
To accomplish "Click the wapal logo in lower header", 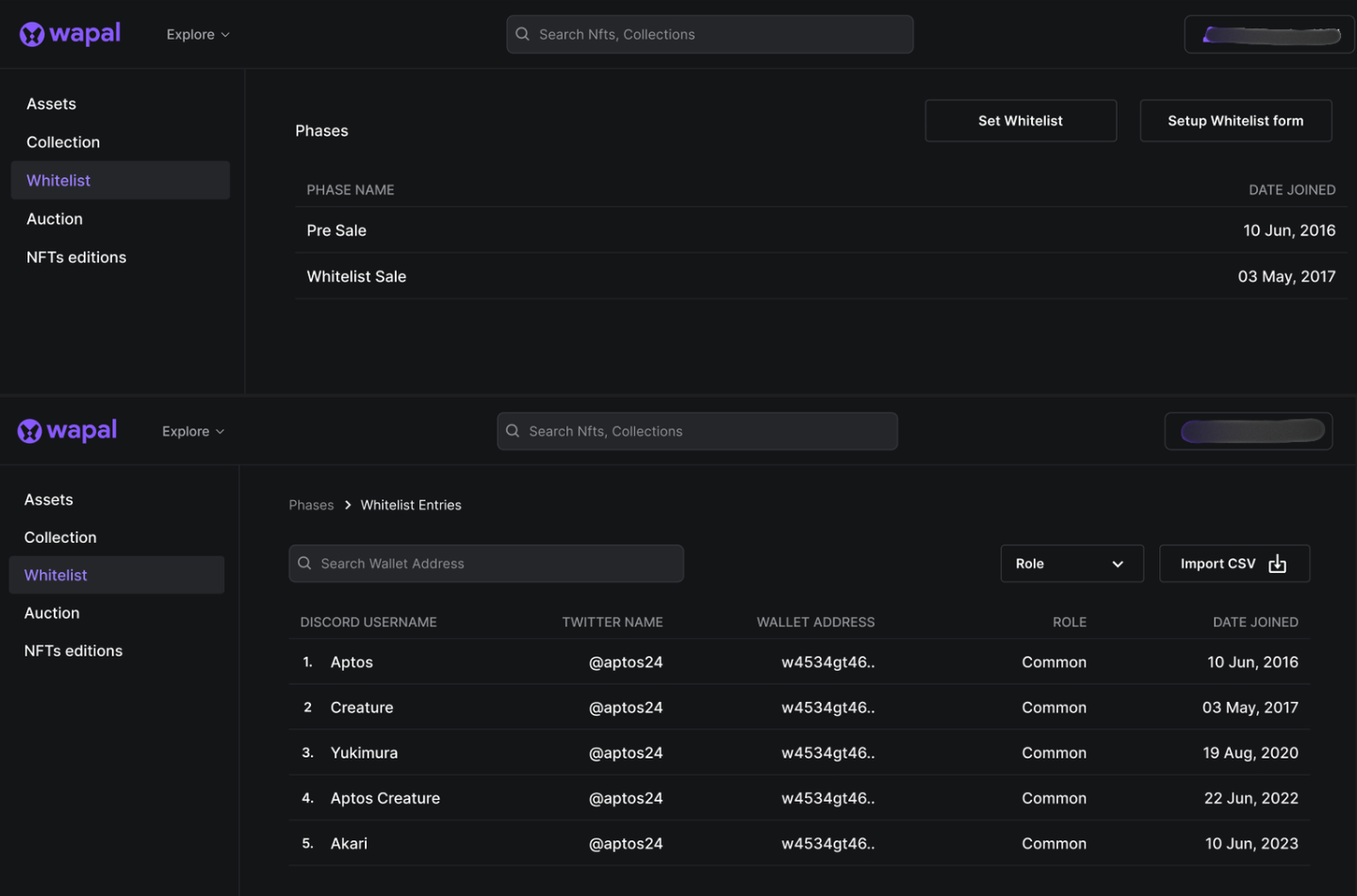I will [x=67, y=431].
